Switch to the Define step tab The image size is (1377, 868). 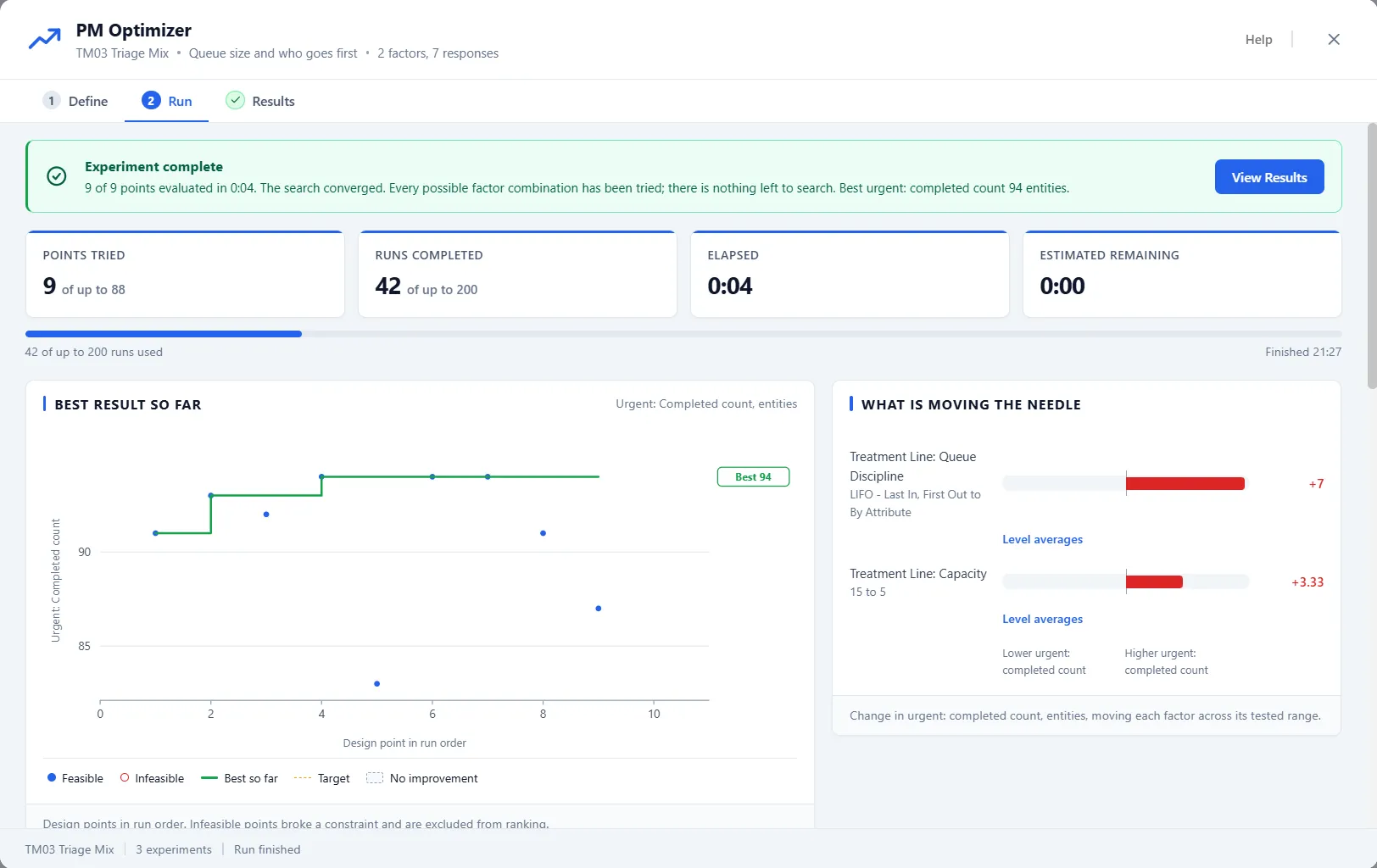75,101
